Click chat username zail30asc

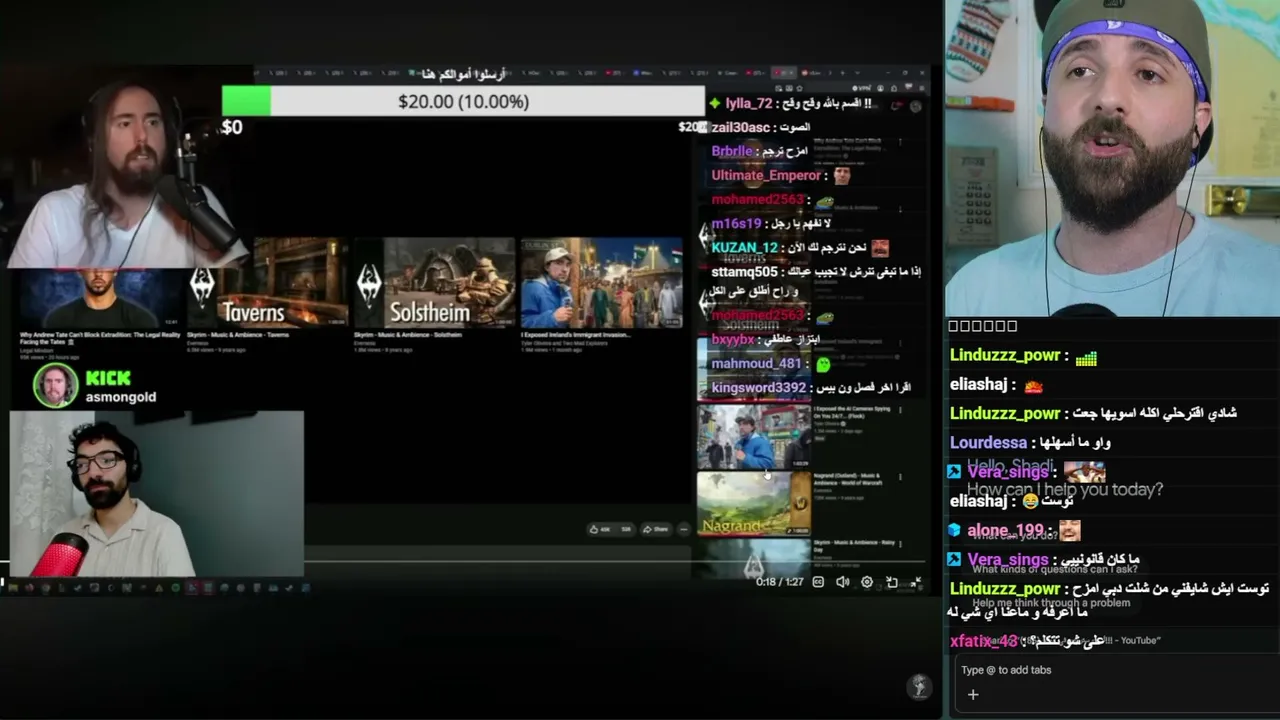(x=741, y=127)
